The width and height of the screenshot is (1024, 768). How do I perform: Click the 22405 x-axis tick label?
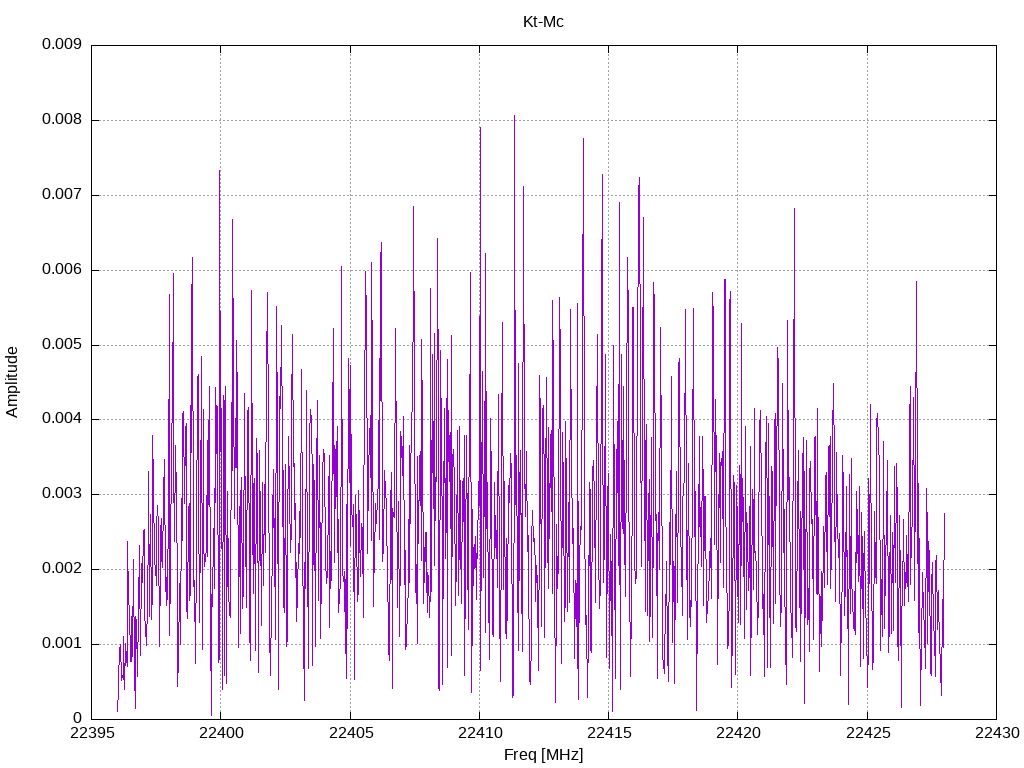click(x=351, y=733)
